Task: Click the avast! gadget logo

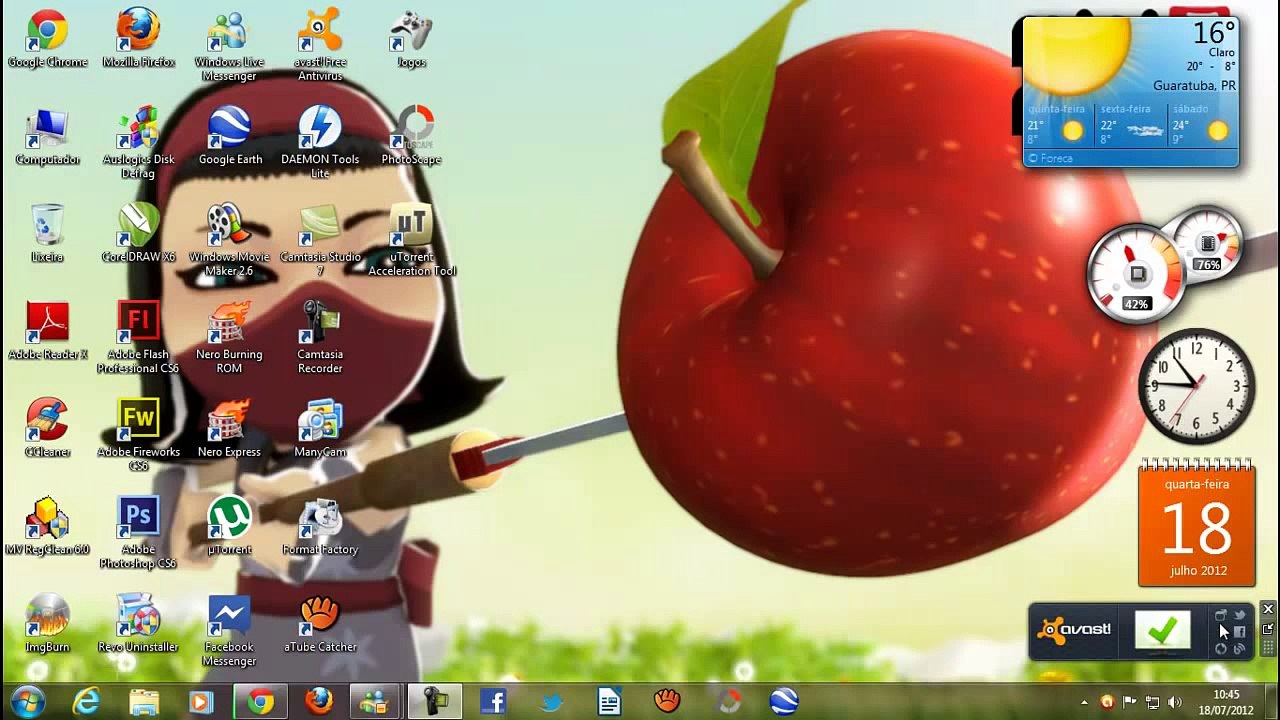Action: 1075,630
